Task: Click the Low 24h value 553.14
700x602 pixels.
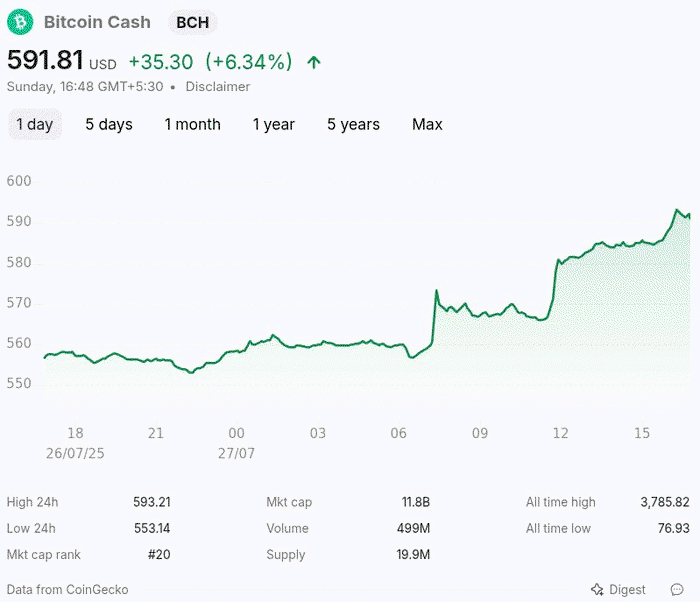Action: [x=152, y=528]
